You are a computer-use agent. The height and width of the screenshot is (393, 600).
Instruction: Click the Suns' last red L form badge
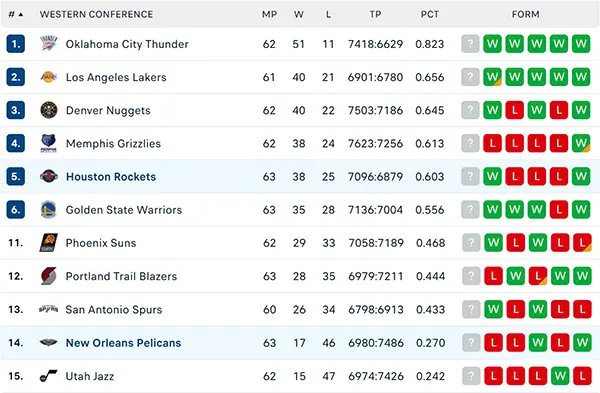tap(582, 243)
